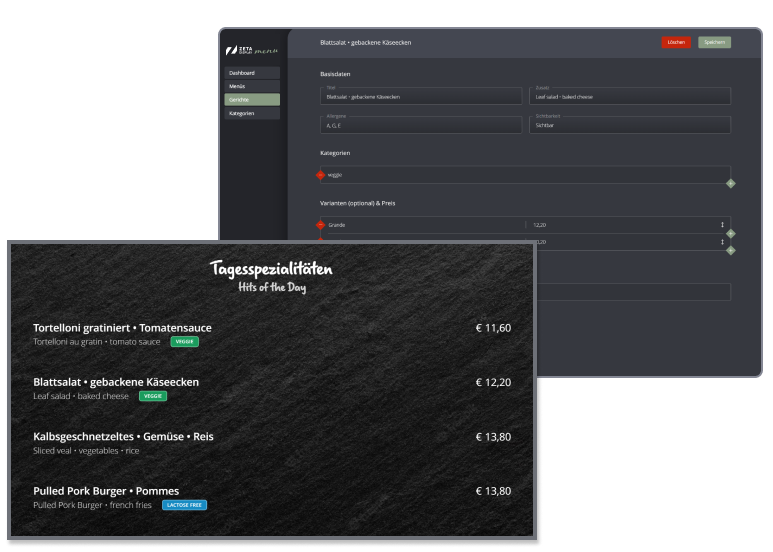The height and width of the screenshot is (552, 773).
Task: Click the Varianten (optional) & Preis heading
Action: [357, 203]
